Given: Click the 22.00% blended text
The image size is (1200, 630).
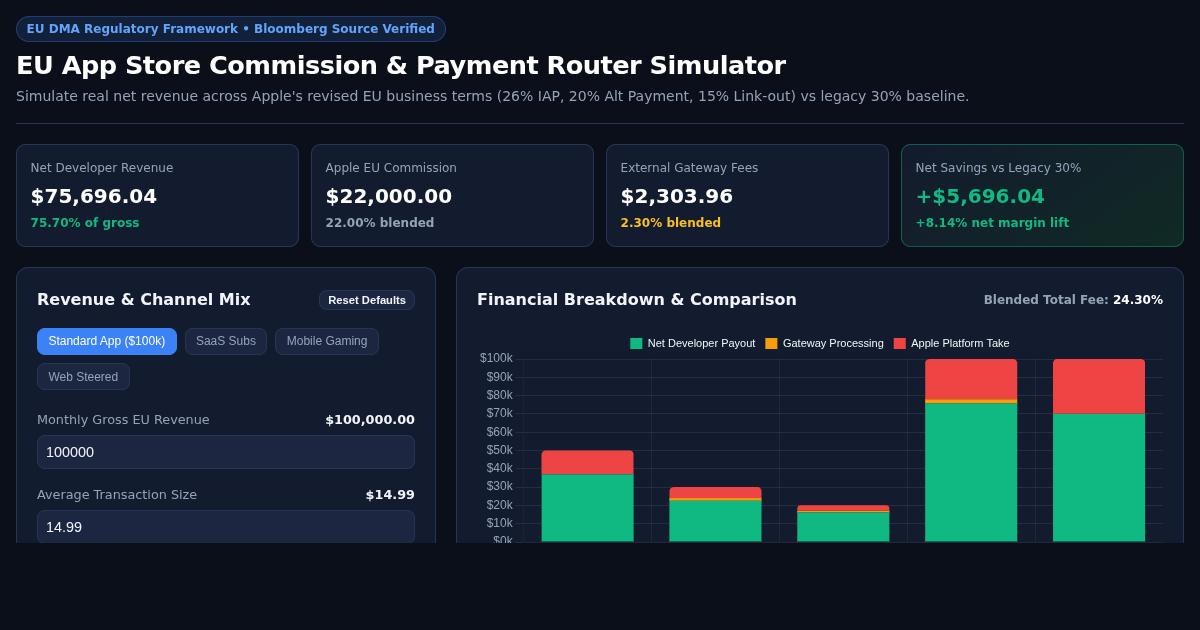Looking at the screenshot, I should (380, 223).
